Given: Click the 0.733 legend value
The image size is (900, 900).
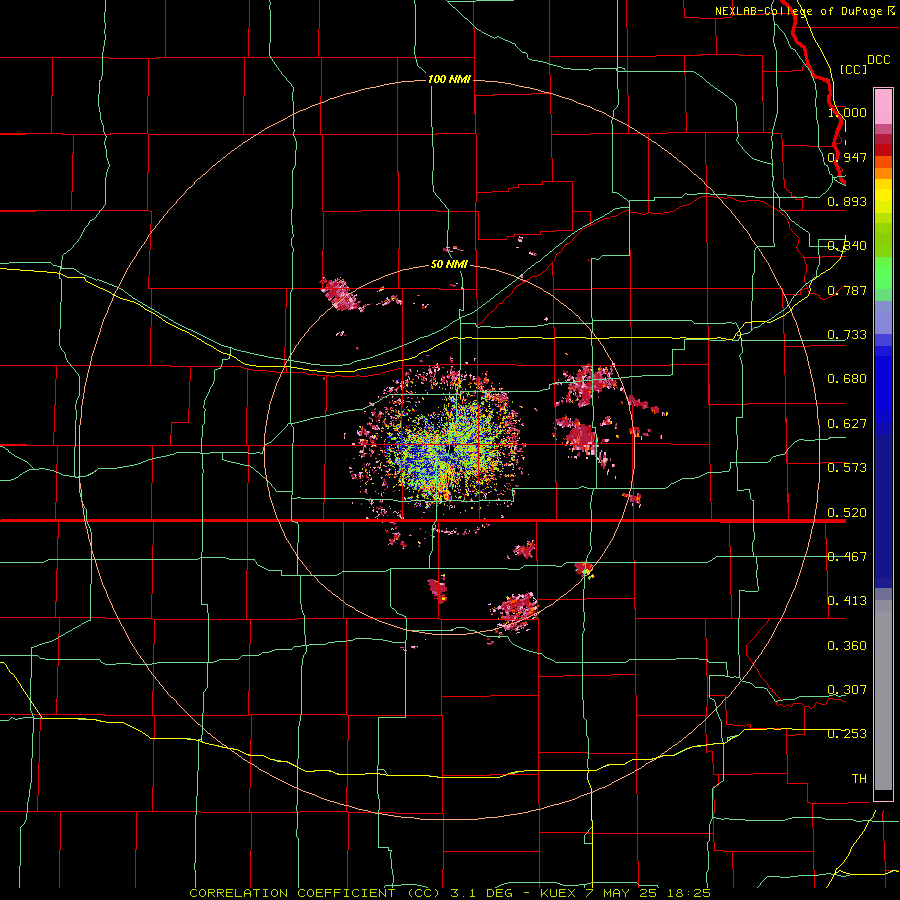Looking at the screenshot, I should click(847, 335).
